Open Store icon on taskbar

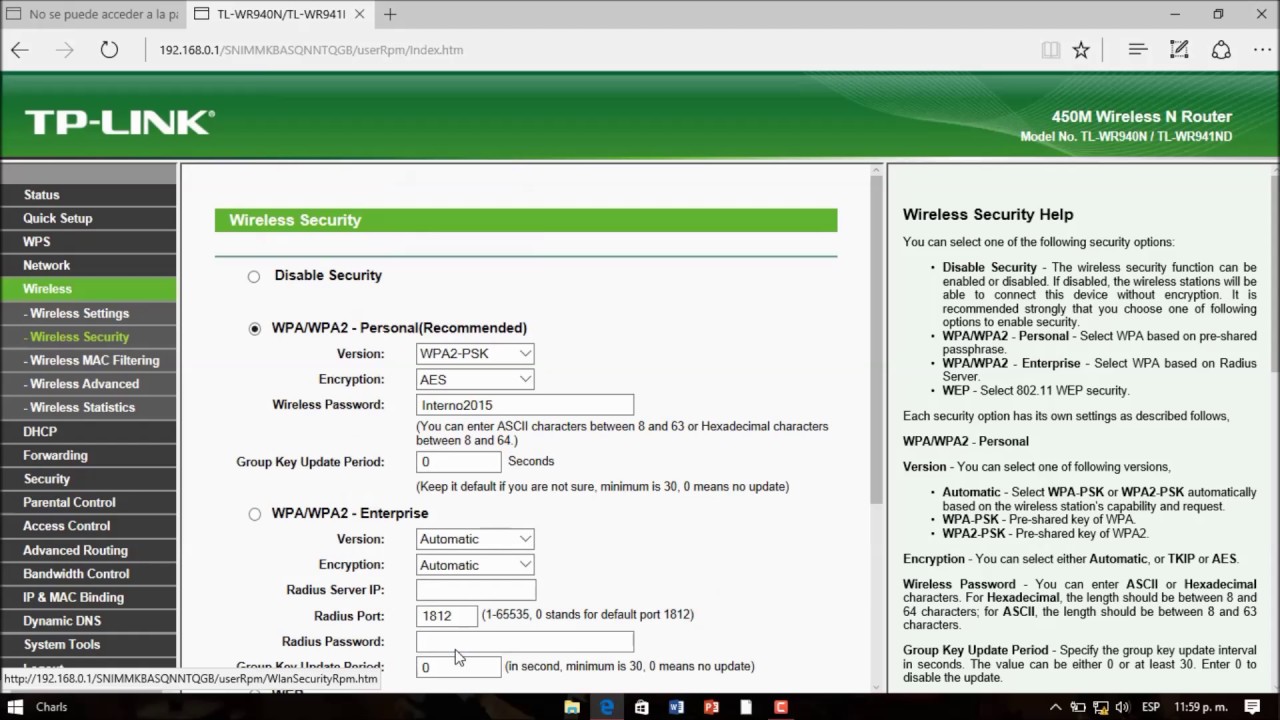pyautogui.click(x=642, y=707)
